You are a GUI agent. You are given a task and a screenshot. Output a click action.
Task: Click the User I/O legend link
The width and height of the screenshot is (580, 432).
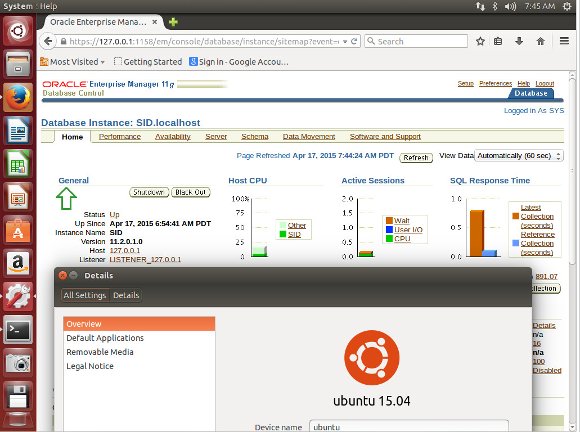click(408, 230)
